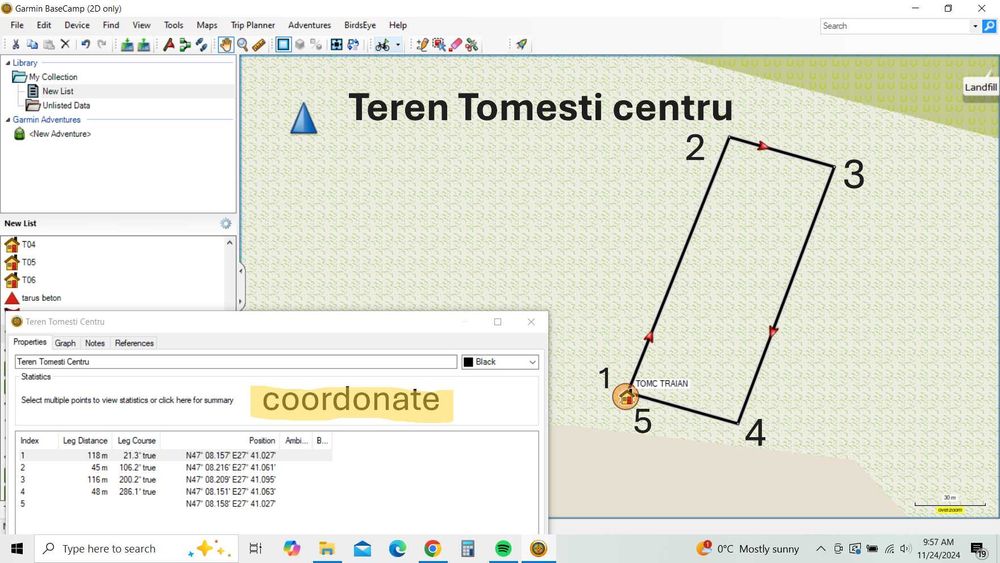Image resolution: width=1000 pixels, height=563 pixels.
Task: Click the Center Map on selection icon
Action: 337,45
